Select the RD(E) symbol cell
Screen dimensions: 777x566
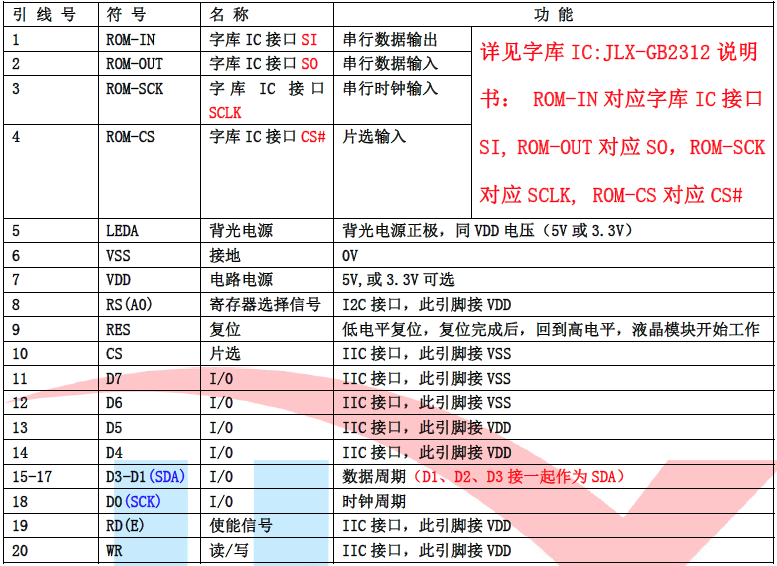pyautogui.click(x=127, y=526)
